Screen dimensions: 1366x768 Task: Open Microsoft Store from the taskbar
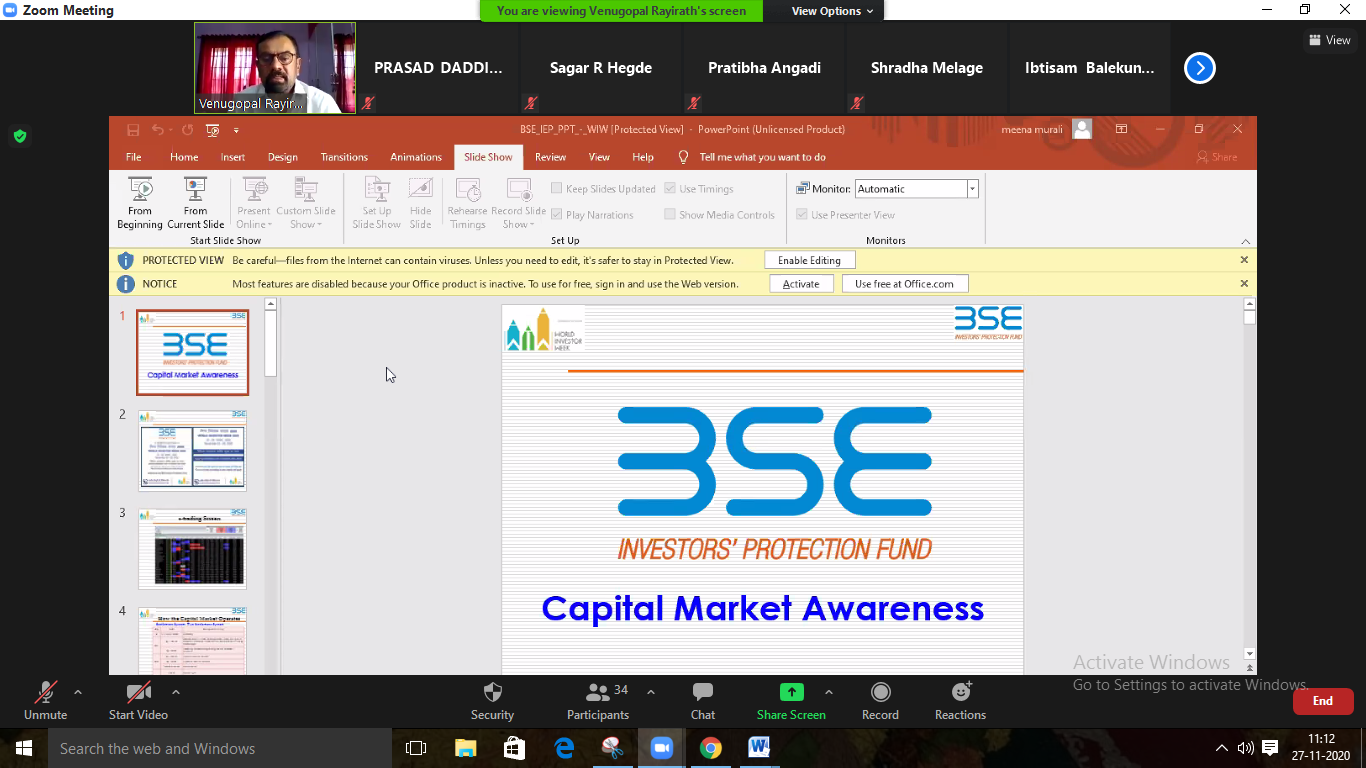(514, 748)
